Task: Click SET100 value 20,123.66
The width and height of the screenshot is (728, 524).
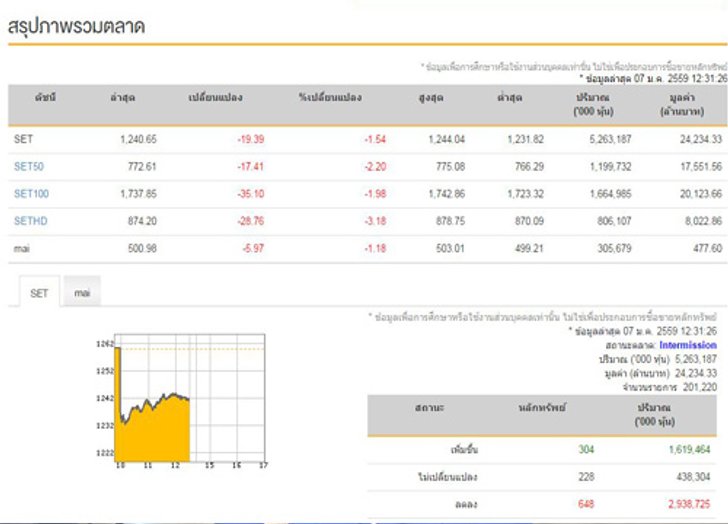Action: 701,194
